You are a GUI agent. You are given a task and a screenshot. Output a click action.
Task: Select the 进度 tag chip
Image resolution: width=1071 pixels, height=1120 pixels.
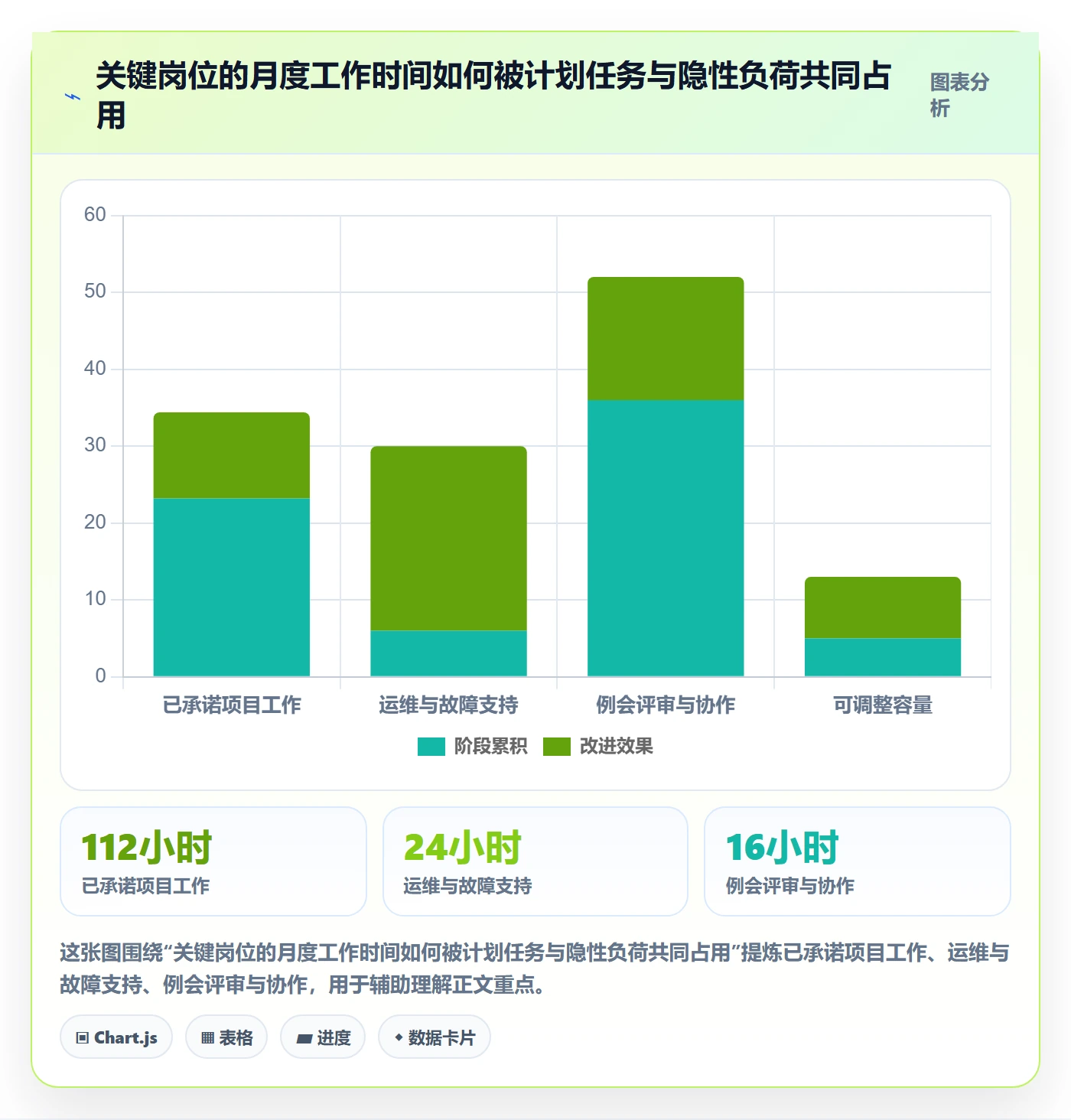(323, 1037)
